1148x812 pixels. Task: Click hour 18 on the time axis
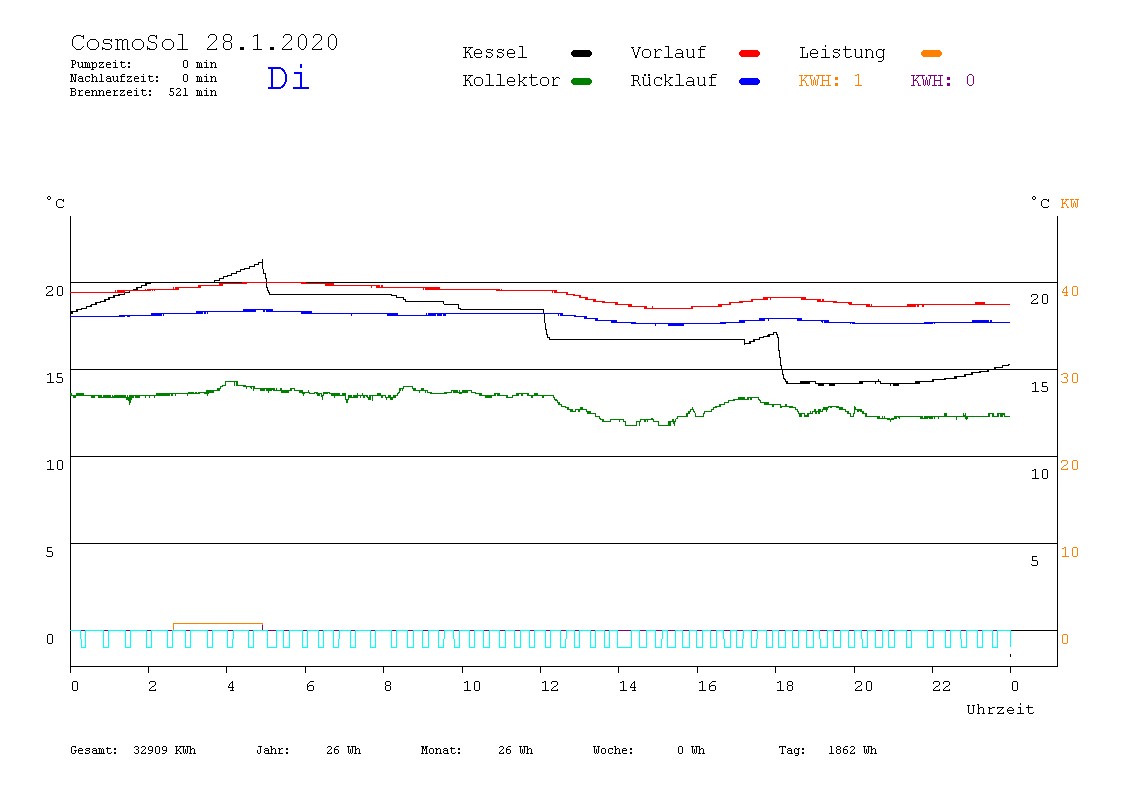coord(784,687)
